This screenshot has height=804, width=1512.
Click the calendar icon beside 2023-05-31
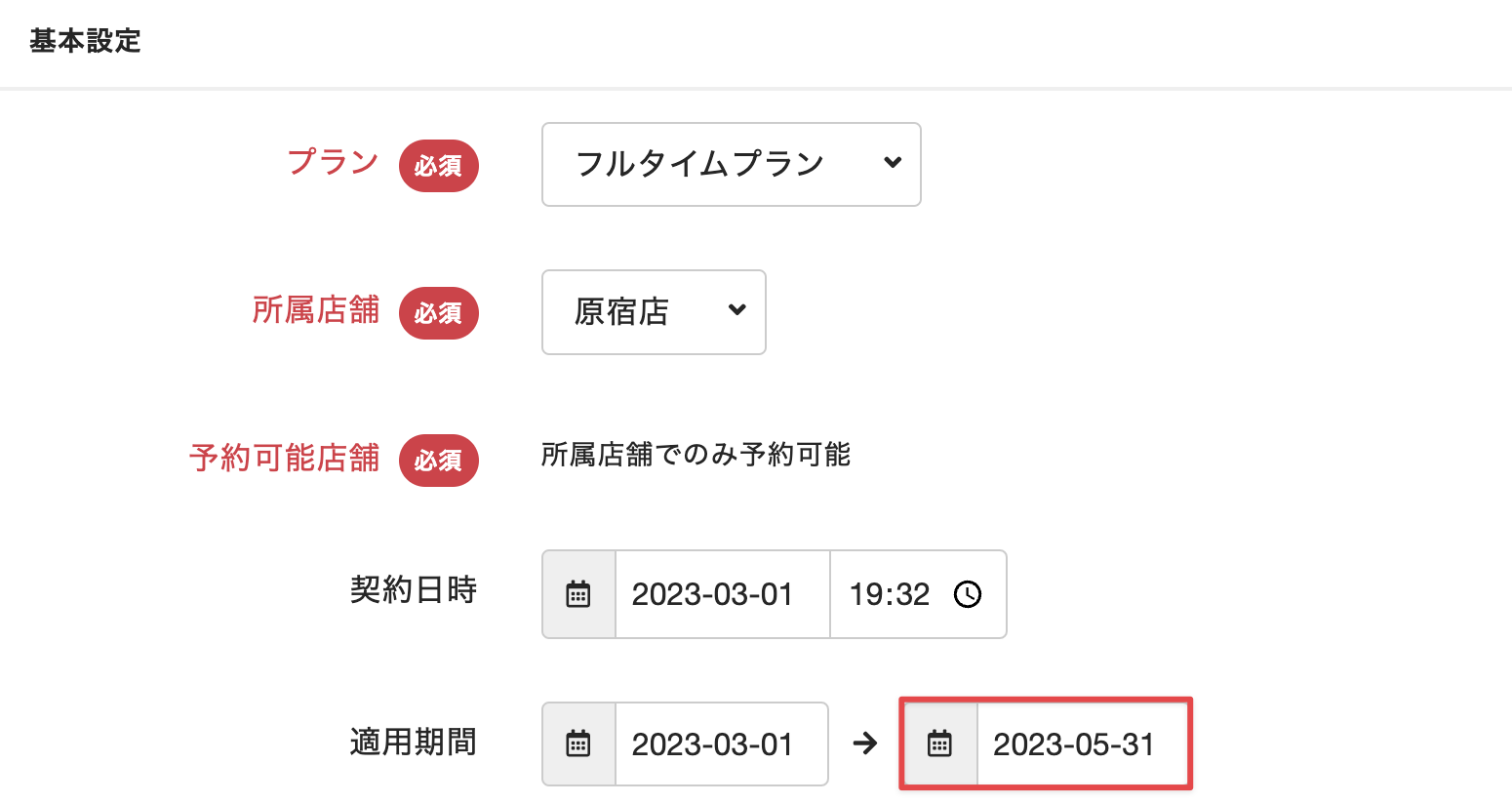pos(939,744)
